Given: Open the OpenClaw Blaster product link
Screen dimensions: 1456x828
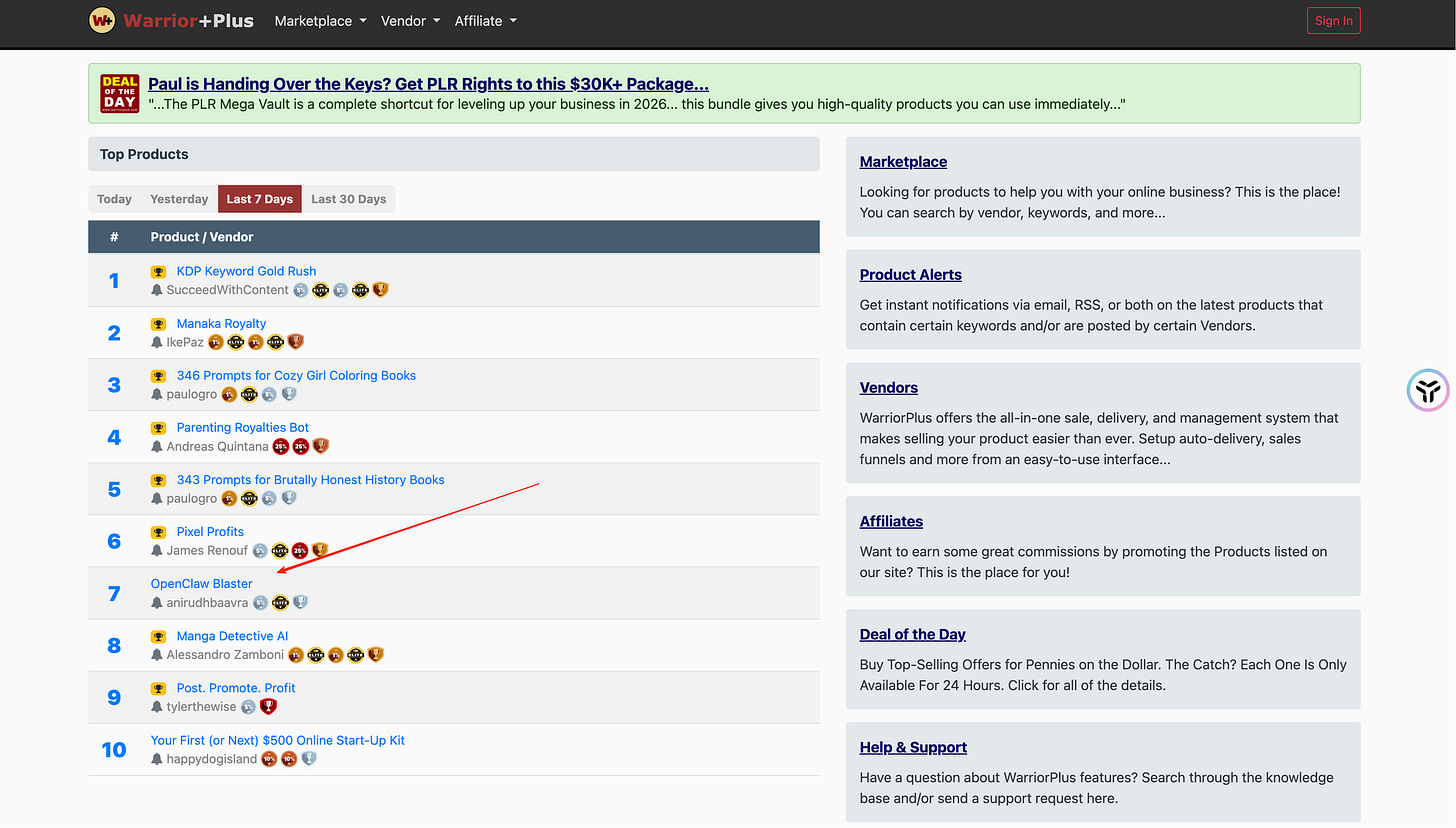Looking at the screenshot, I should click(x=201, y=584).
